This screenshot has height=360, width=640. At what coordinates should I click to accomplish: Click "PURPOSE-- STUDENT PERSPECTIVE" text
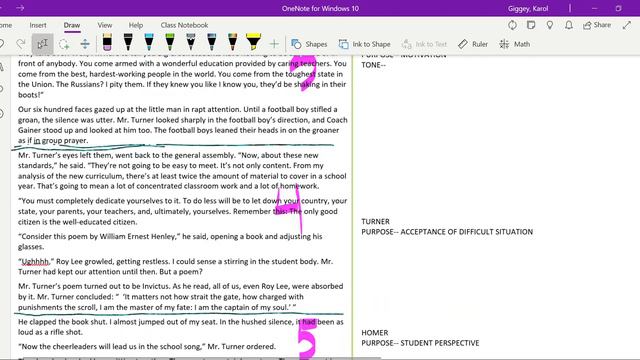point(420,343)
